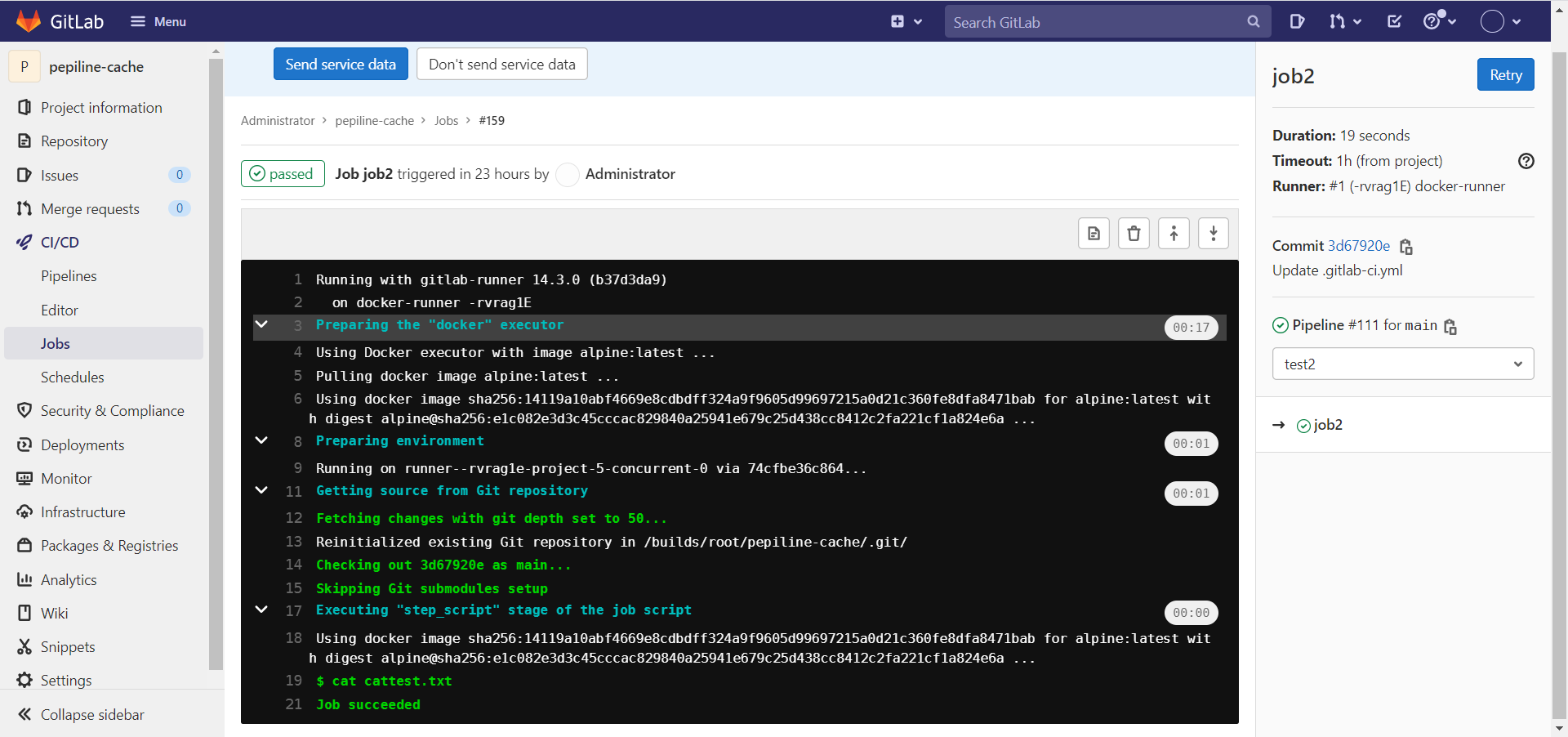Click the search magnifier icon
Screen dimensions: 1568x737
(x=1254, y=22)
